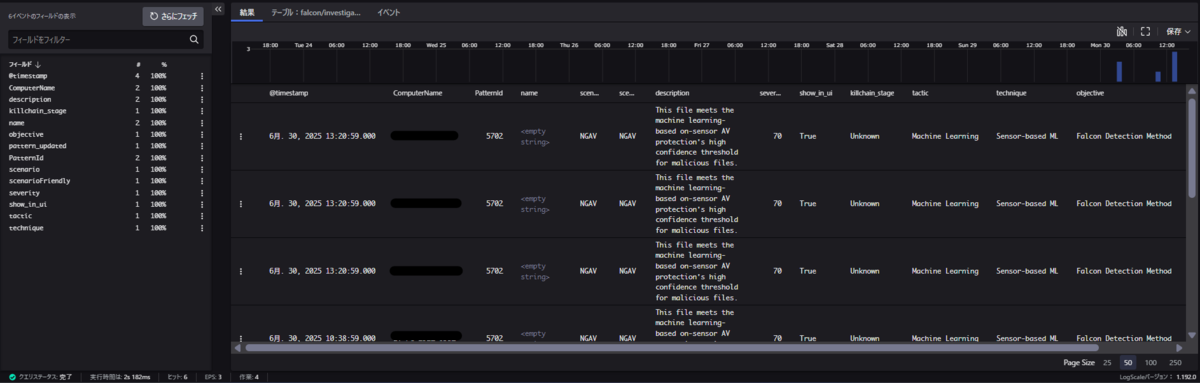Open the killchain_stage field options menu
This screenshot has width=1200, height=383.
(x=202, y=111)
